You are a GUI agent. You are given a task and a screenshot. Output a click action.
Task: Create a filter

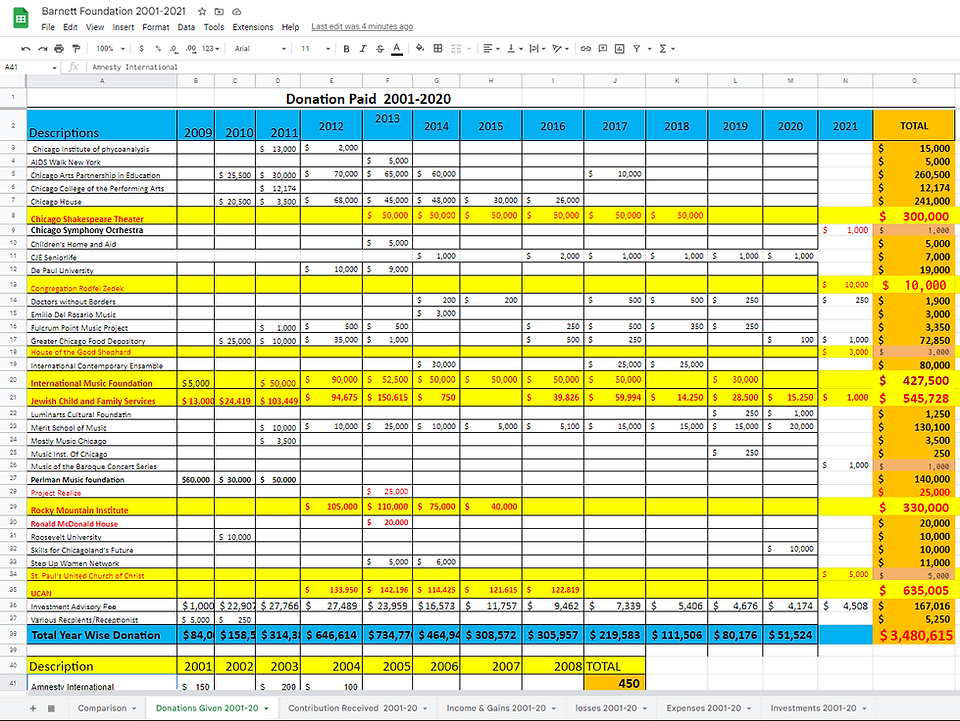[x=637, y=48]
